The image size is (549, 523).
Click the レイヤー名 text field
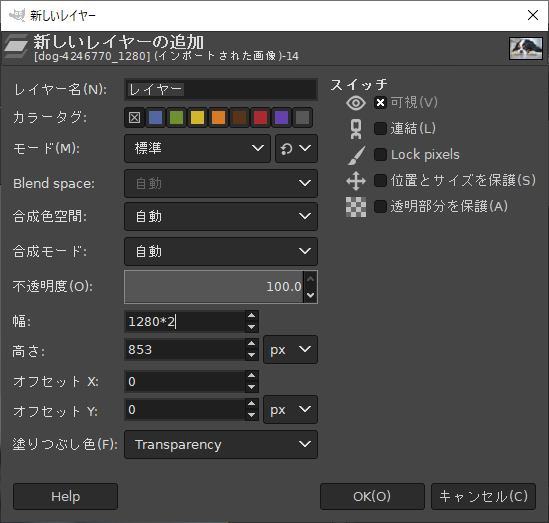tap(221, 90)
